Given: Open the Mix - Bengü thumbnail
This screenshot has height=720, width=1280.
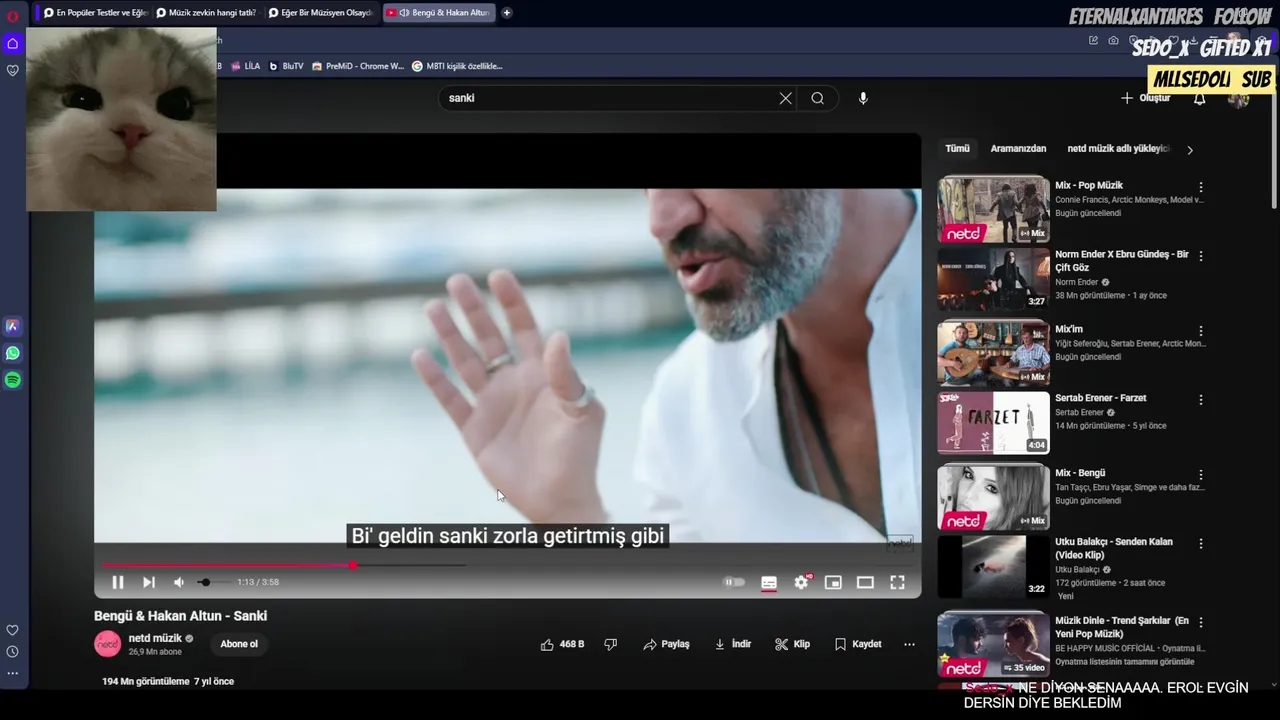Looking at the screenshot, I should coord(993,497).
